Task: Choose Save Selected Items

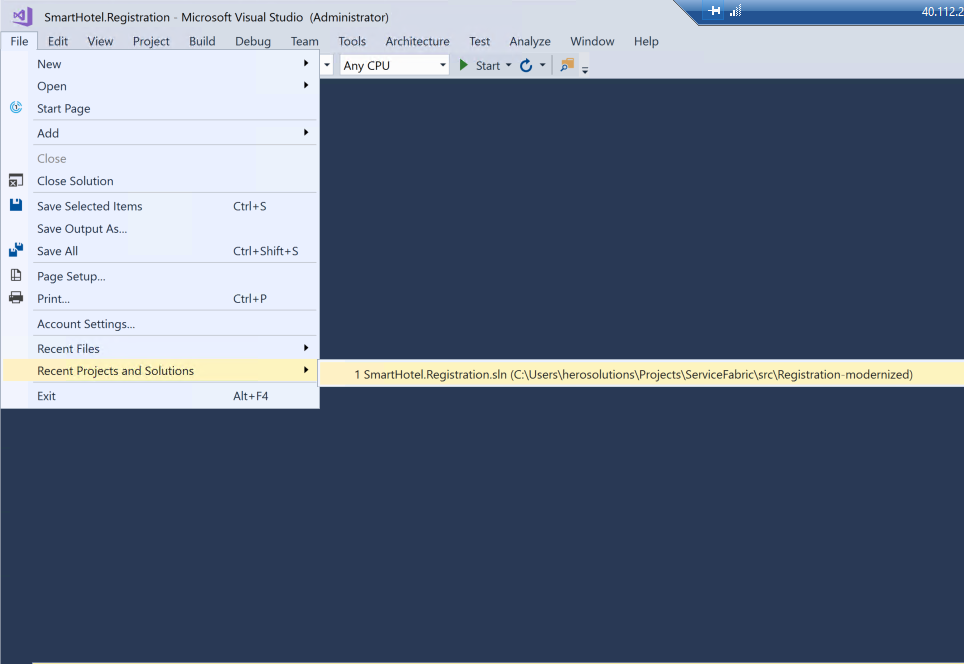Action: click(160, 206)
